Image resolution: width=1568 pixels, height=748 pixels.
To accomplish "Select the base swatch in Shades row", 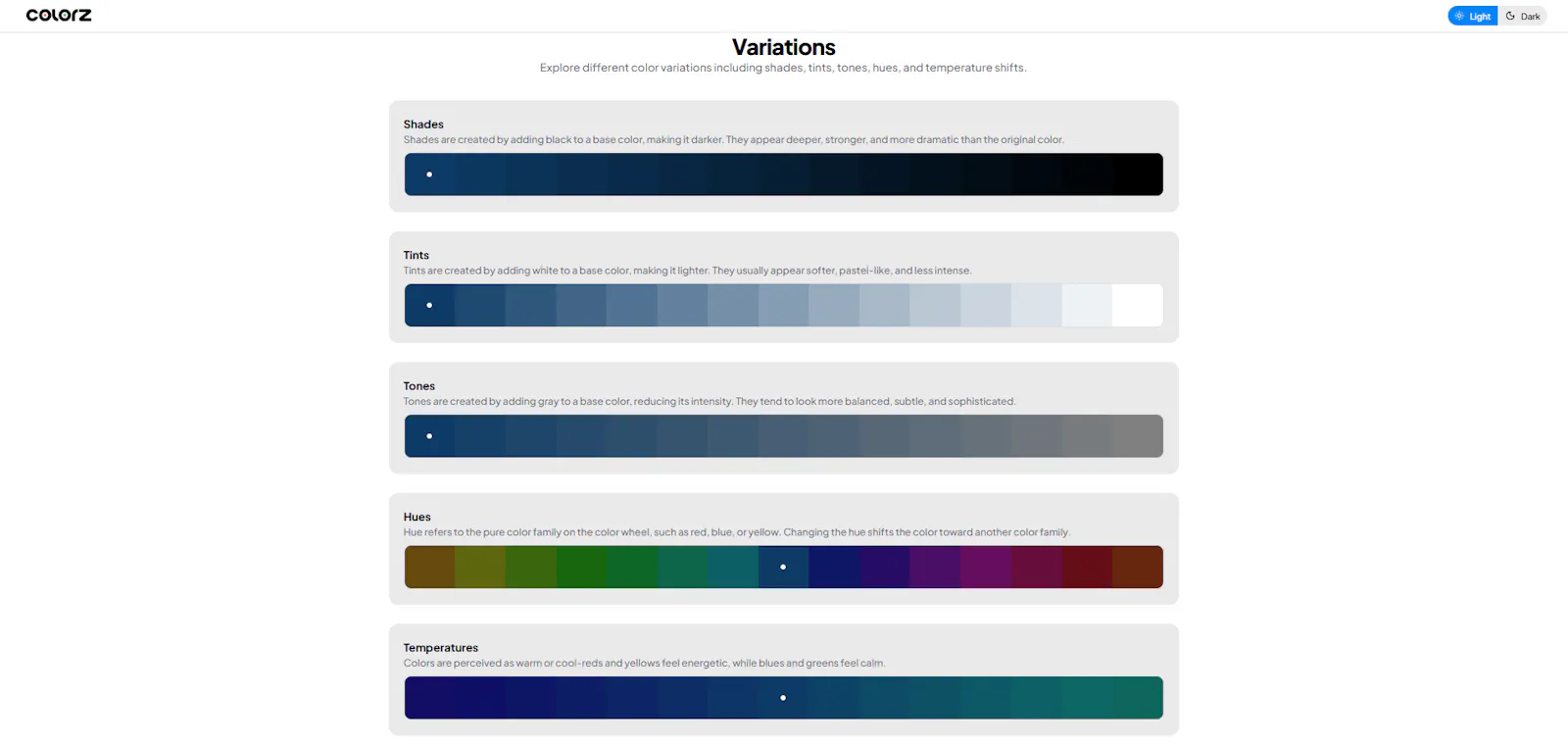I will 429,175.
